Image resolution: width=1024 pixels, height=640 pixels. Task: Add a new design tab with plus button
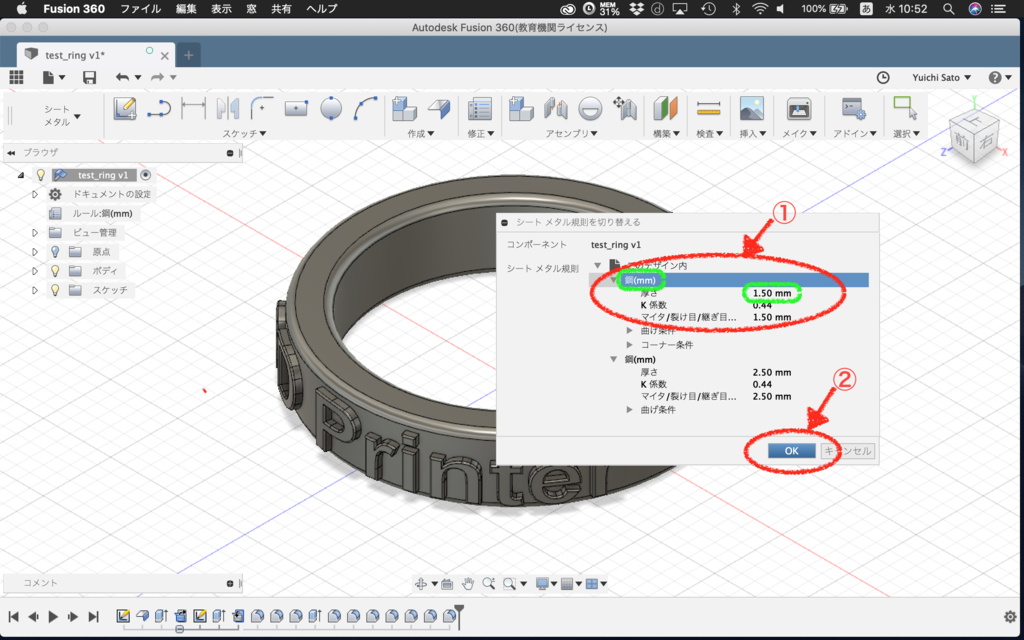(x=189, y=56)
